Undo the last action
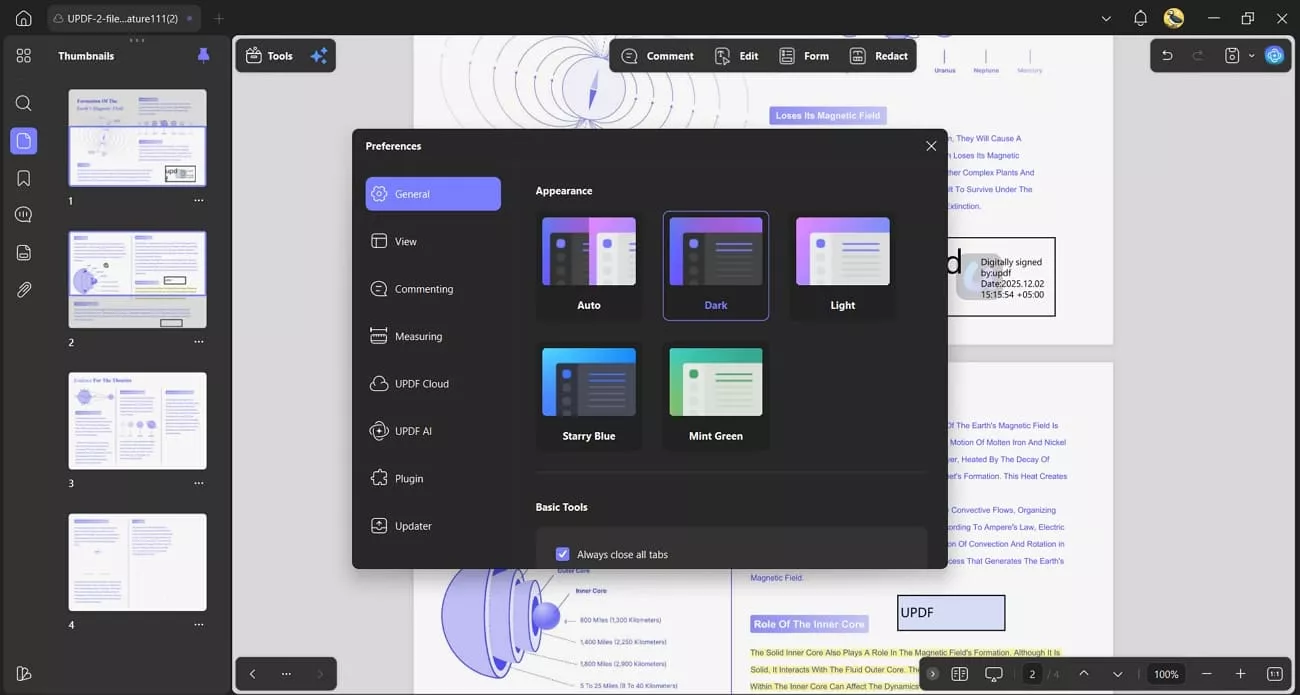The image size is (1300, 695). (x=1167, y=56)
